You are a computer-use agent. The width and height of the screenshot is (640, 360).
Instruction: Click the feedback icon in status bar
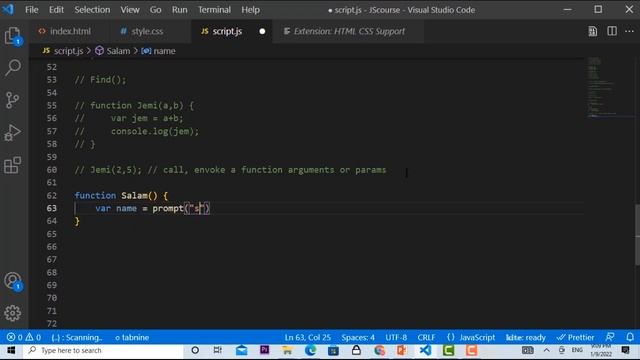[610, 337]
